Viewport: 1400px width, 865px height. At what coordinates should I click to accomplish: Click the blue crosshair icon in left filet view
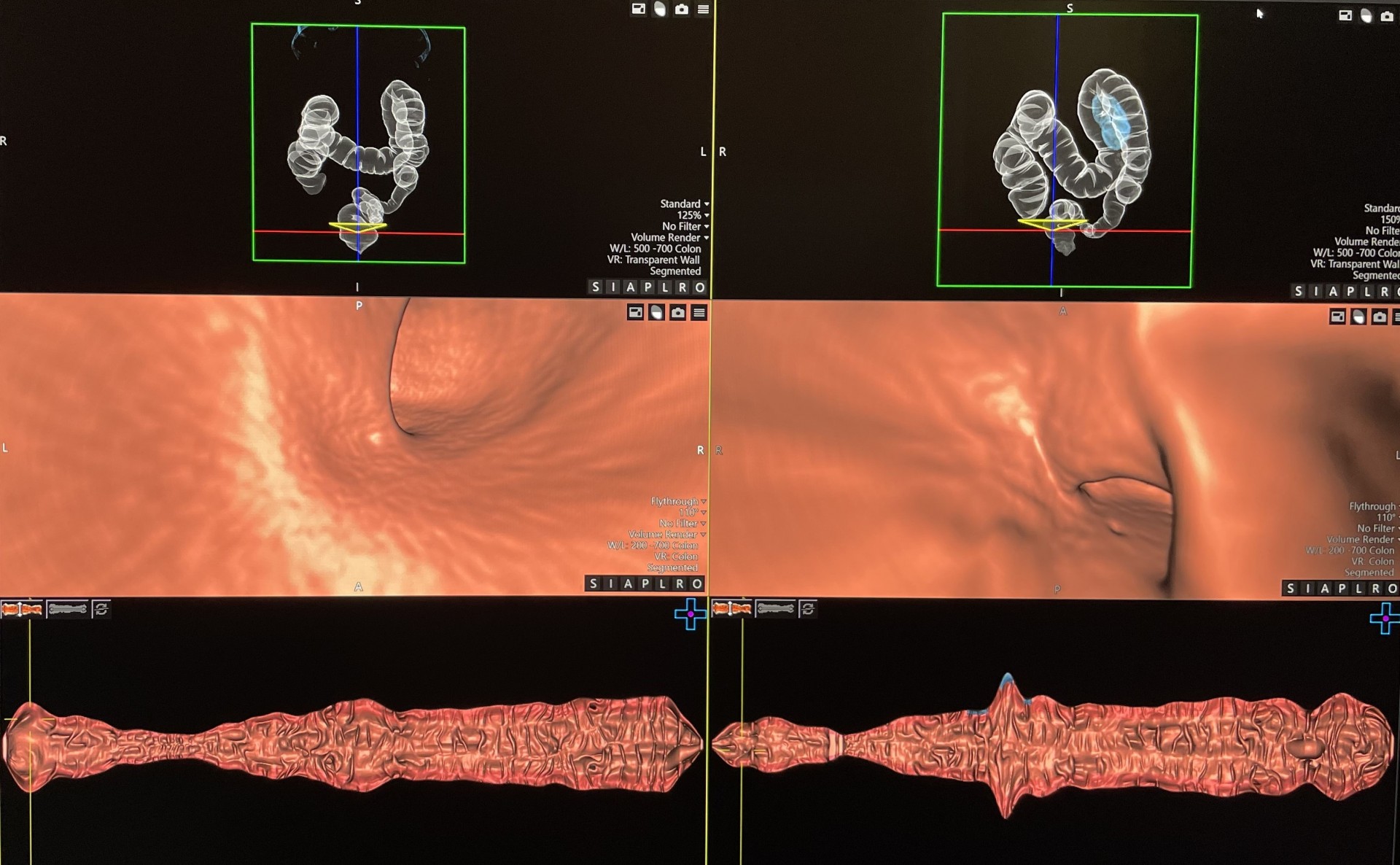(689, 614)
